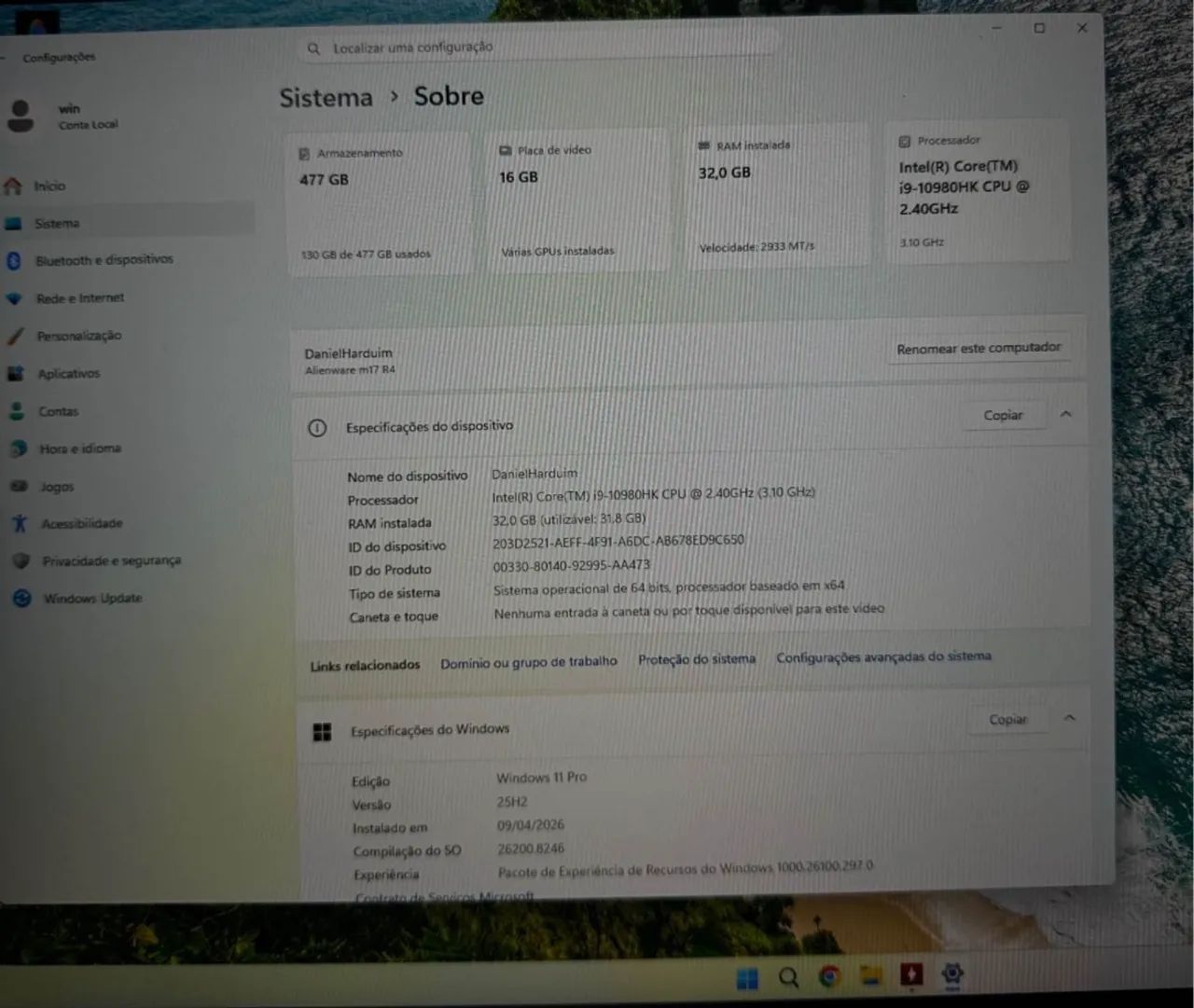Image resolution: width=1194 pixels, height=1008 pixels.
Task: Open taskbar Search magnifier
Action: point(788,977)
